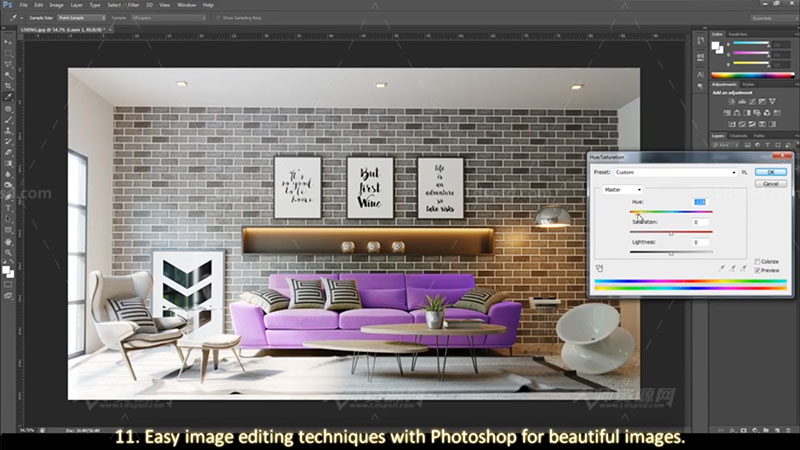The image size is (800, 450).
Task: Select the Crop tool
Action: pos(8,86)
